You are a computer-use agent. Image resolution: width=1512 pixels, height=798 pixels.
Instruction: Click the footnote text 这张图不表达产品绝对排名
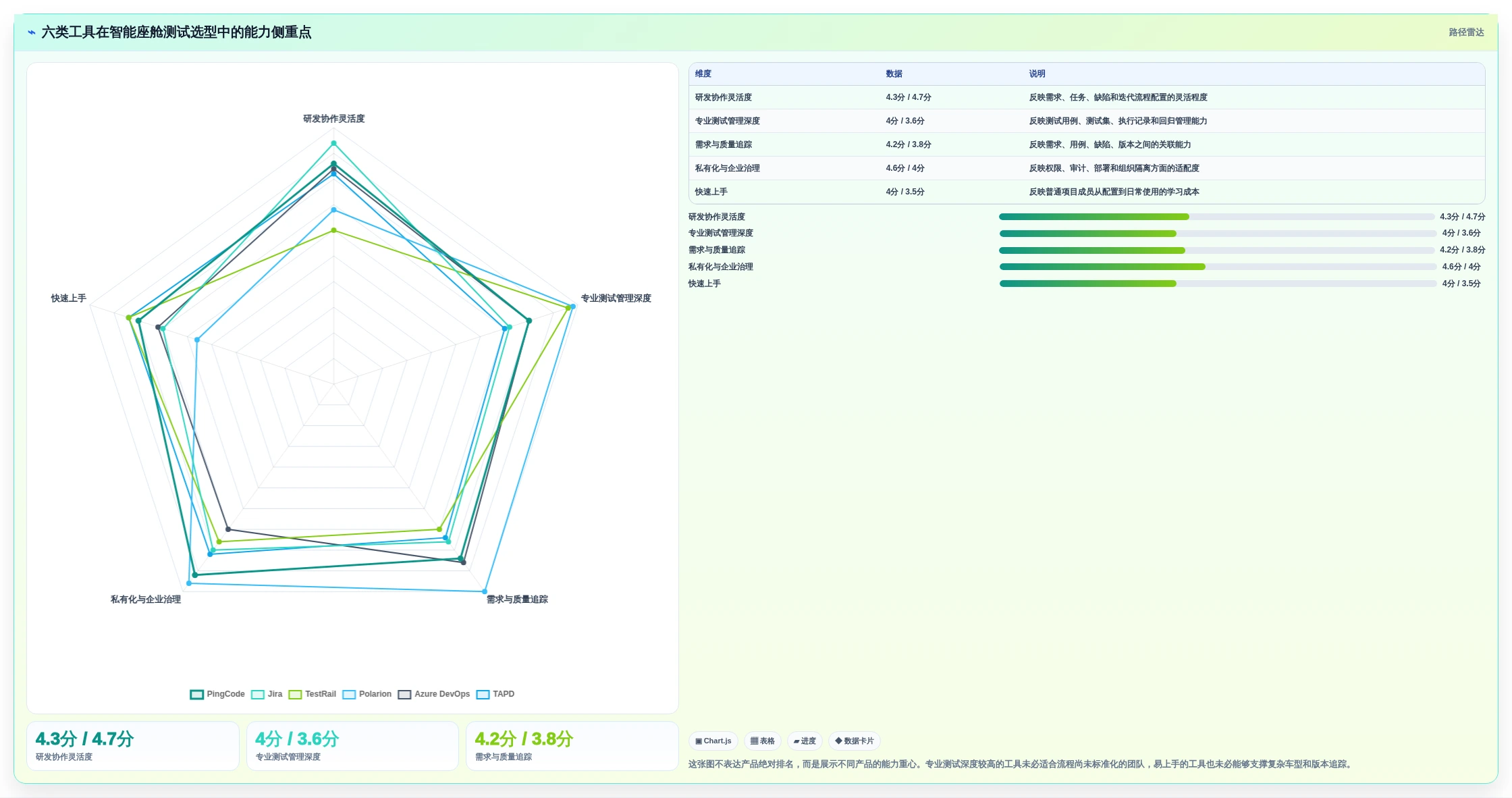click(741, 764)
